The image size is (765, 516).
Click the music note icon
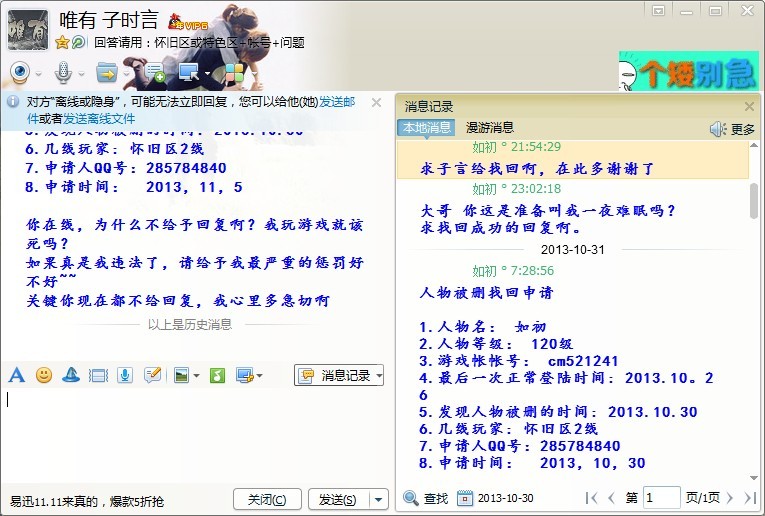click(217, 375)
